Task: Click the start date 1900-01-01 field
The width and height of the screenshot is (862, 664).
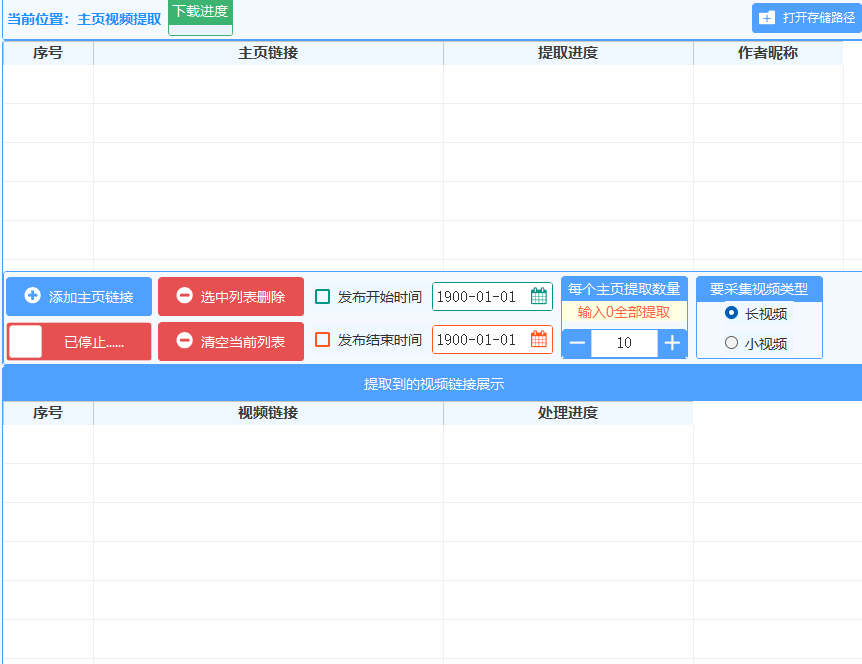Action: coord(478,297)
